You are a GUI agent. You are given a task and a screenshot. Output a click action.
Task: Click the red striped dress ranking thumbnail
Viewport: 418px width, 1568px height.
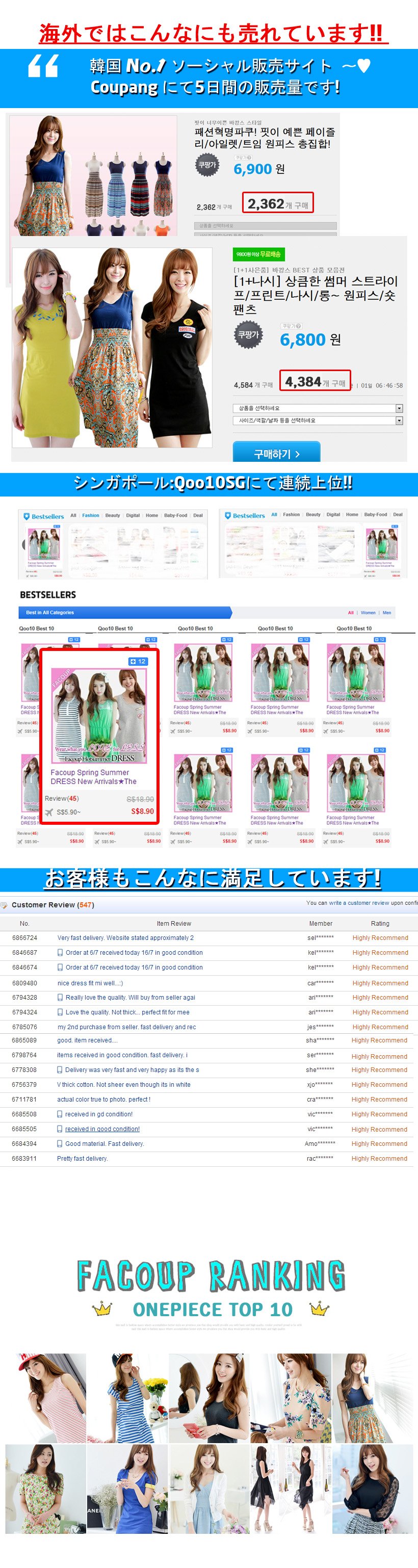click(x=46, y=1397)
